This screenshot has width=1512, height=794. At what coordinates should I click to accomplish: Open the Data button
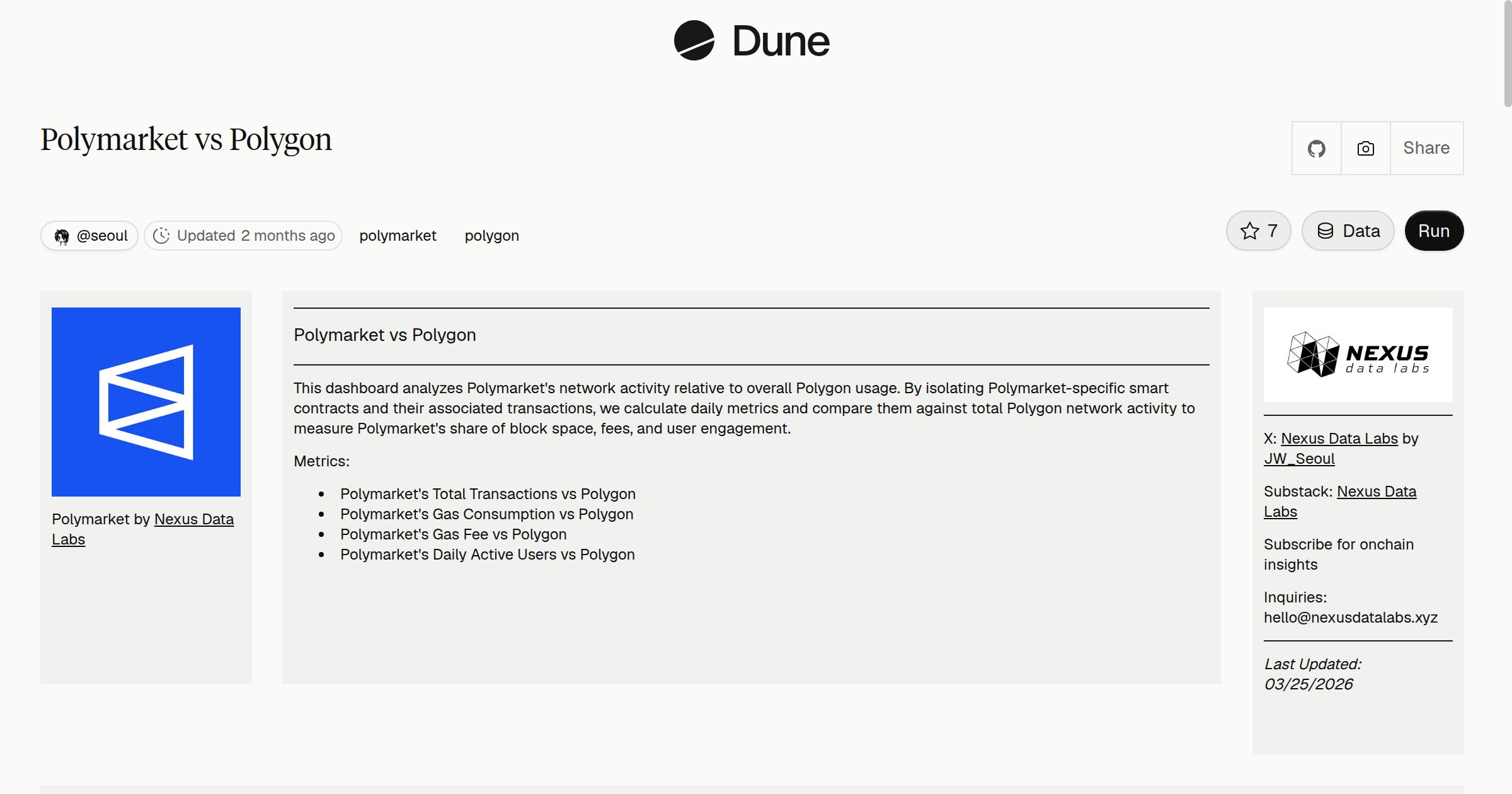point(1348,231)
